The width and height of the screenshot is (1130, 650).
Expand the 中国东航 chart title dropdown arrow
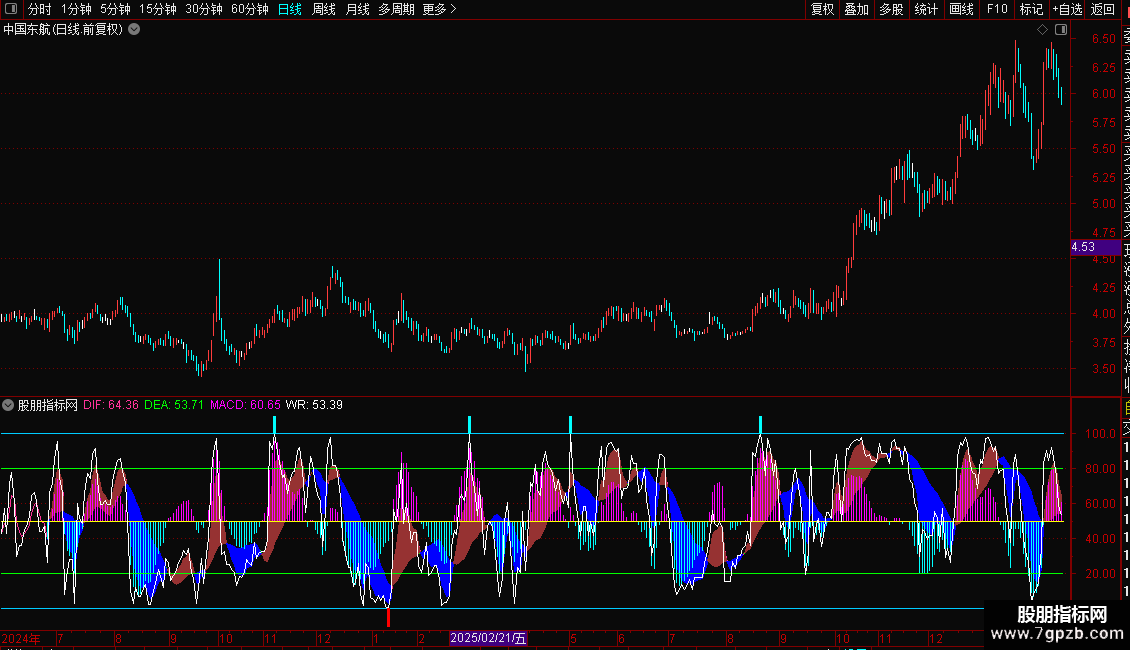click(x=134, y=30)
